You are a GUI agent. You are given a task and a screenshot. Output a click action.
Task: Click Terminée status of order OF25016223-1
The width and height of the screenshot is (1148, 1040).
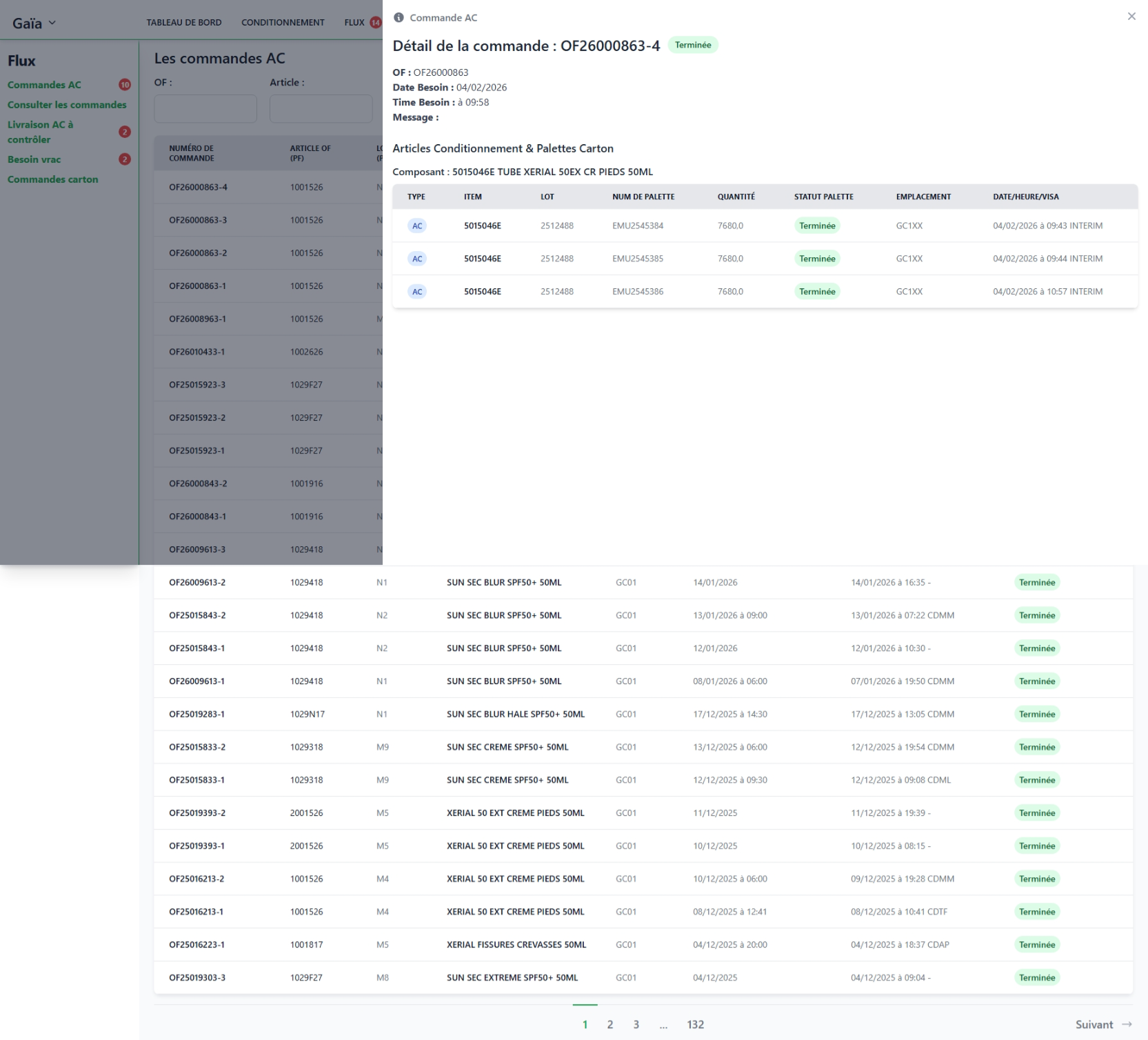click(x=1037, y=945)
